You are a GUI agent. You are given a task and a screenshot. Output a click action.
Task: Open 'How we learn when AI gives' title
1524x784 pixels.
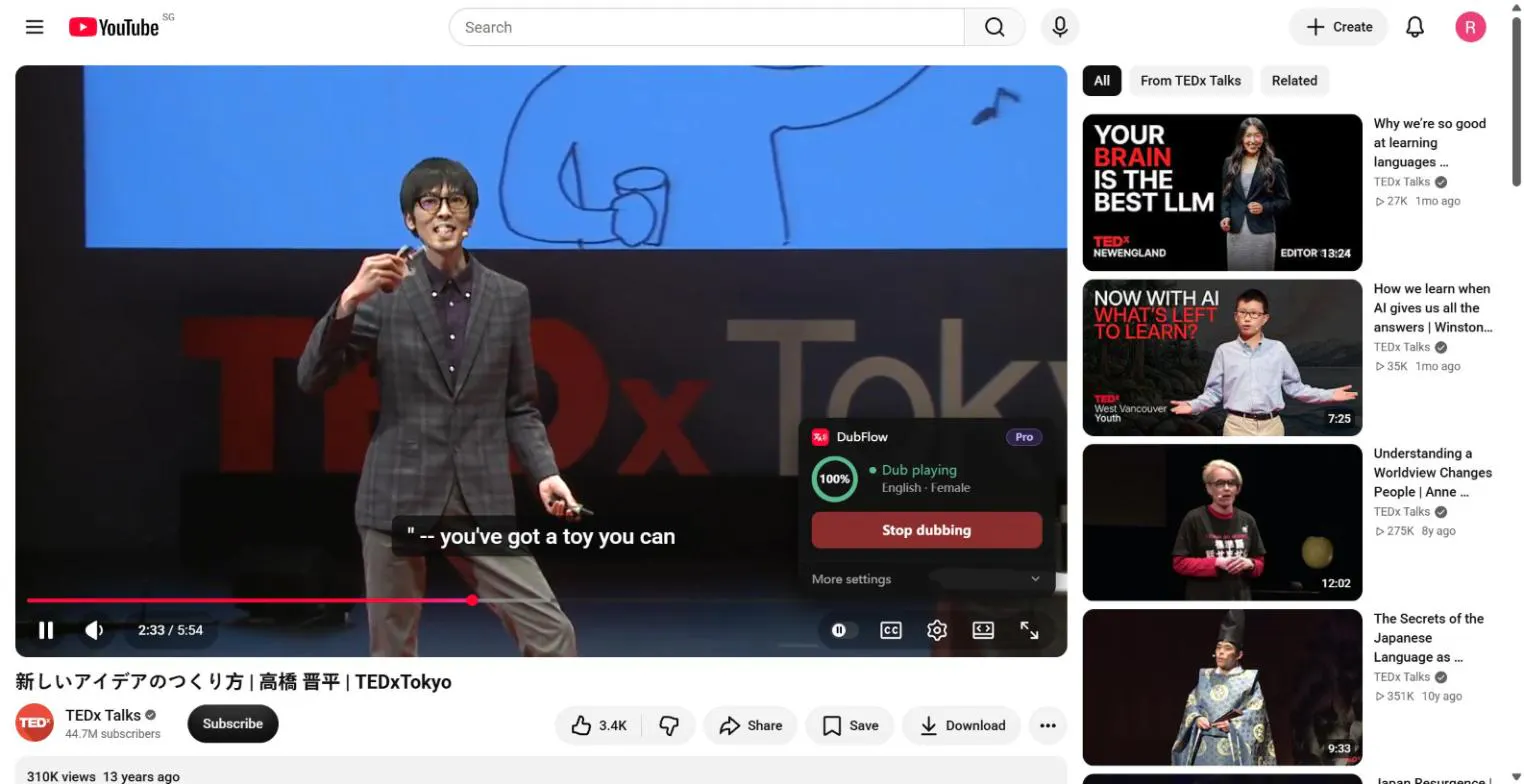pyautogui.click(x=1433, y=308)
